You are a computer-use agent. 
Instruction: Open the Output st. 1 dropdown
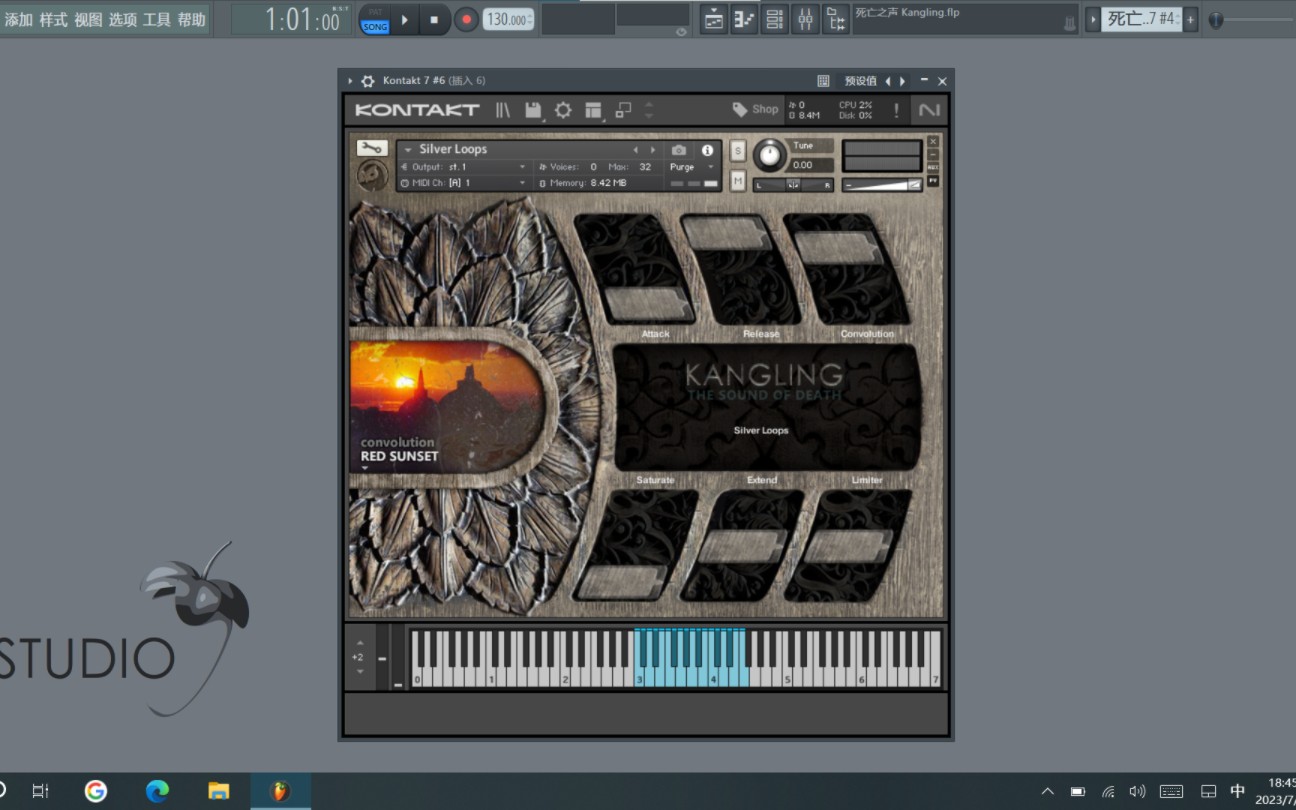[x=464, y=167]
